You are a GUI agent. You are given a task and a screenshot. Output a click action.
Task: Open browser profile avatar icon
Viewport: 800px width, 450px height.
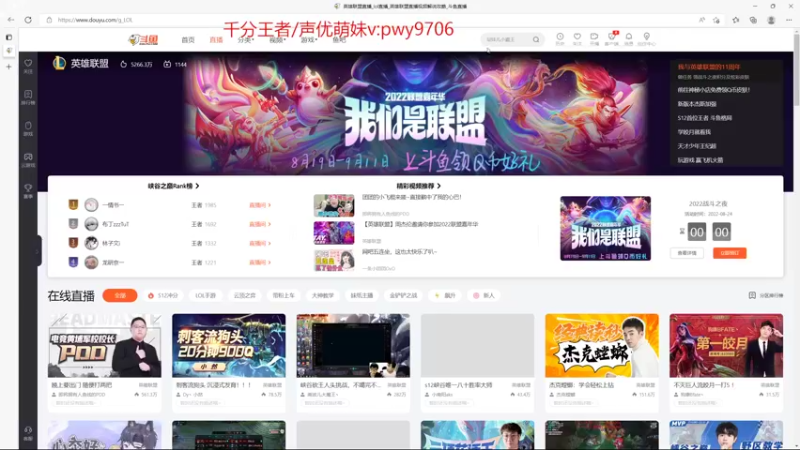tap(771, 20)
